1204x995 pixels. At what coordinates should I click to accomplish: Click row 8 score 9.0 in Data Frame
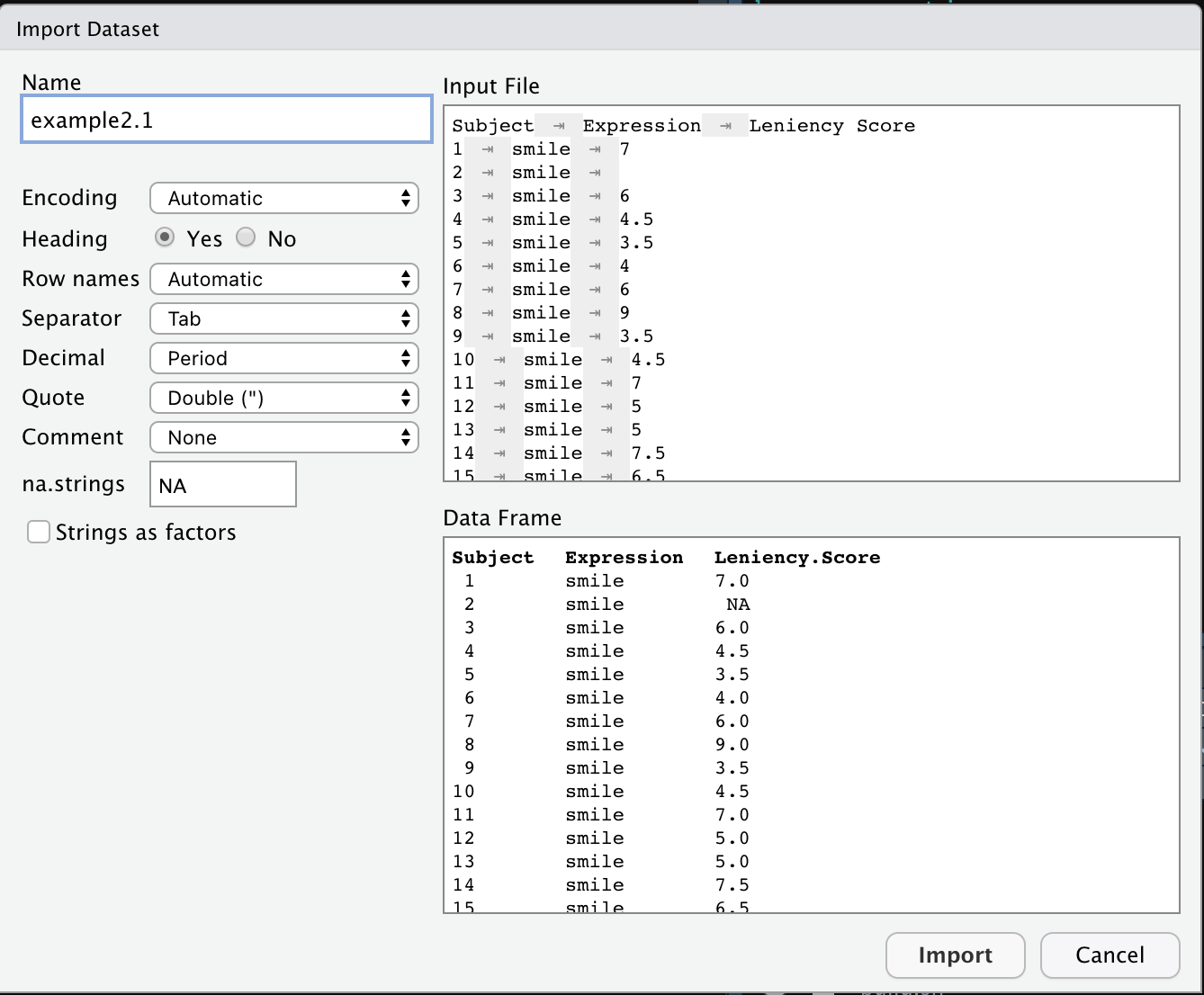(x=732, y=745)
